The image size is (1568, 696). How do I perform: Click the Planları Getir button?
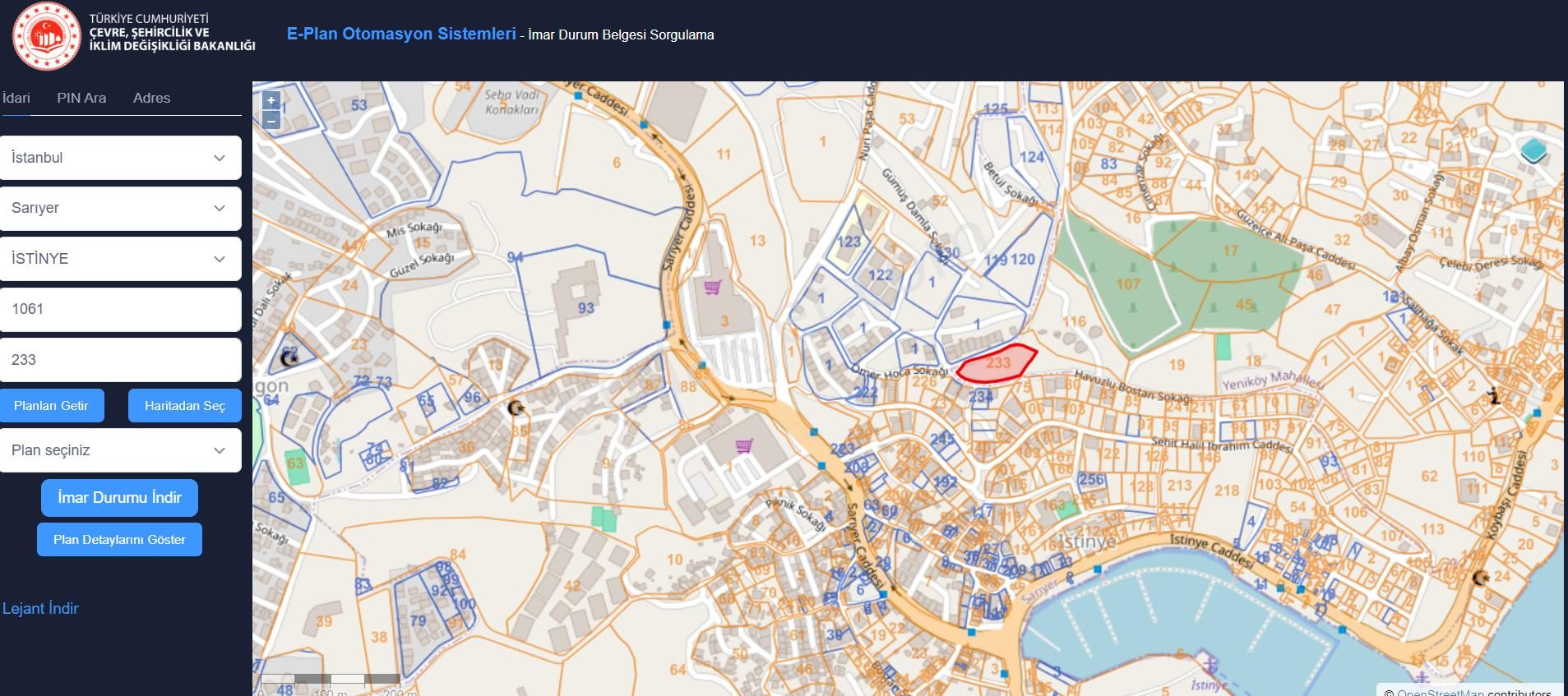(51, 406)
